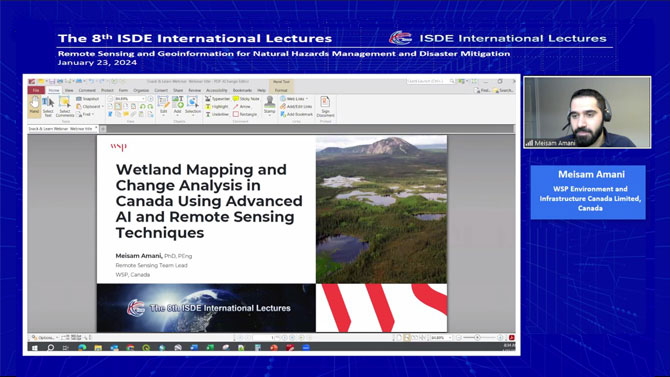Pick the Typewriter comment tool

[217, 99]
